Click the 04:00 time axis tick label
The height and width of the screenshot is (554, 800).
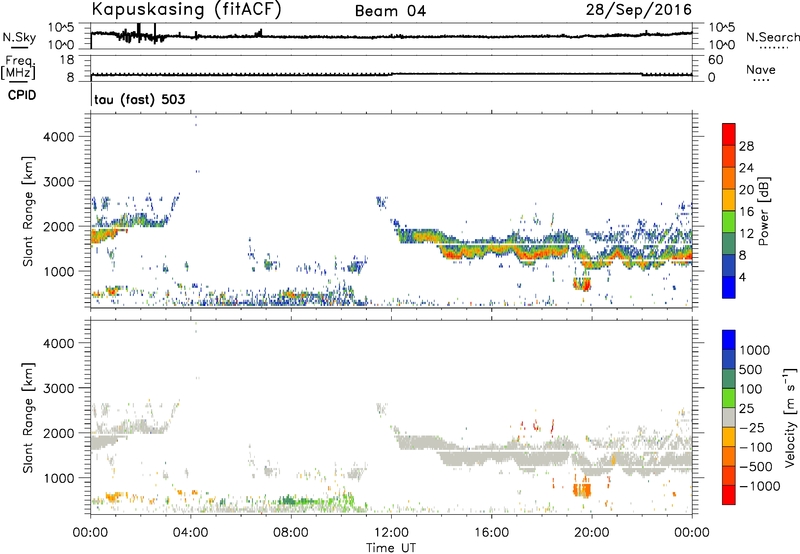191,533
